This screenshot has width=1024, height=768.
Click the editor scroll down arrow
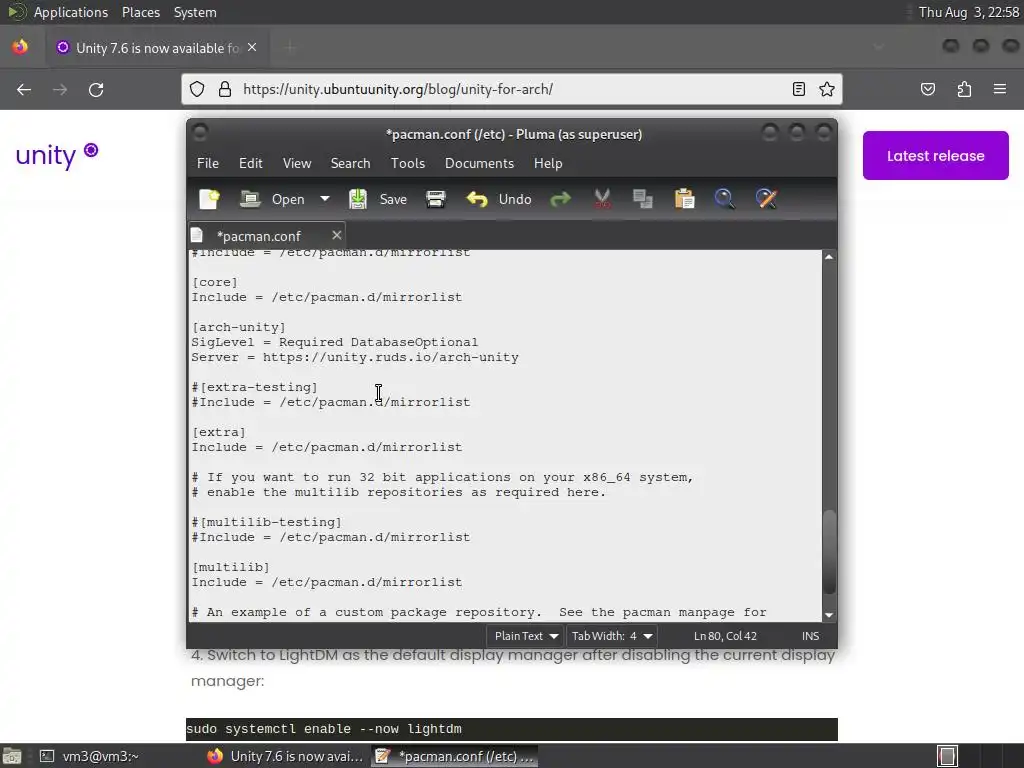click(829, 615)
